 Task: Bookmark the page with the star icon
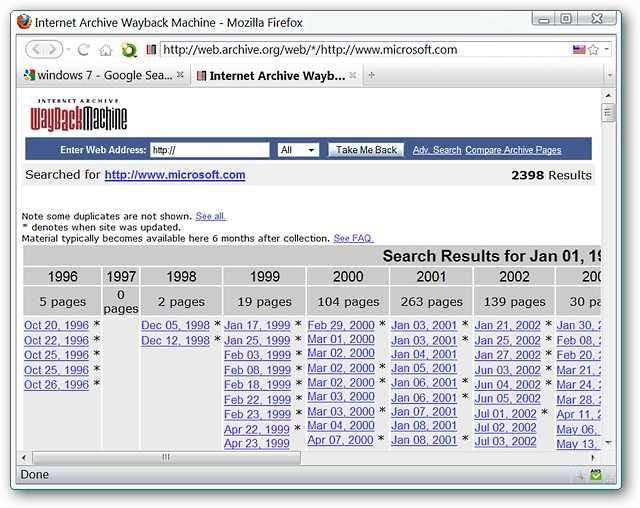[x=593, y=49]
